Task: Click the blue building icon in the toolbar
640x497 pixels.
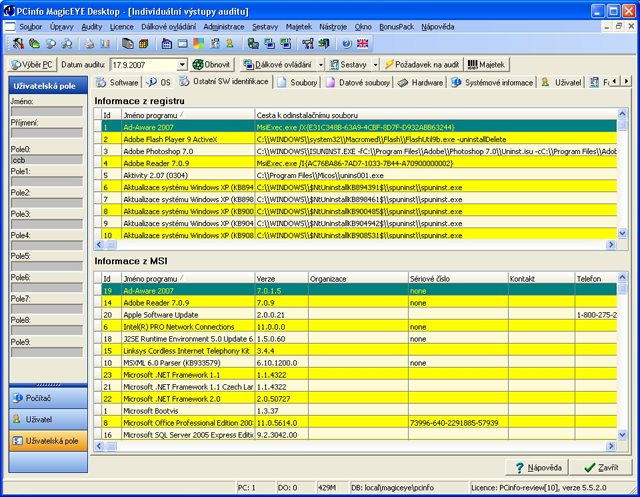Action: [x=167, y=44]
